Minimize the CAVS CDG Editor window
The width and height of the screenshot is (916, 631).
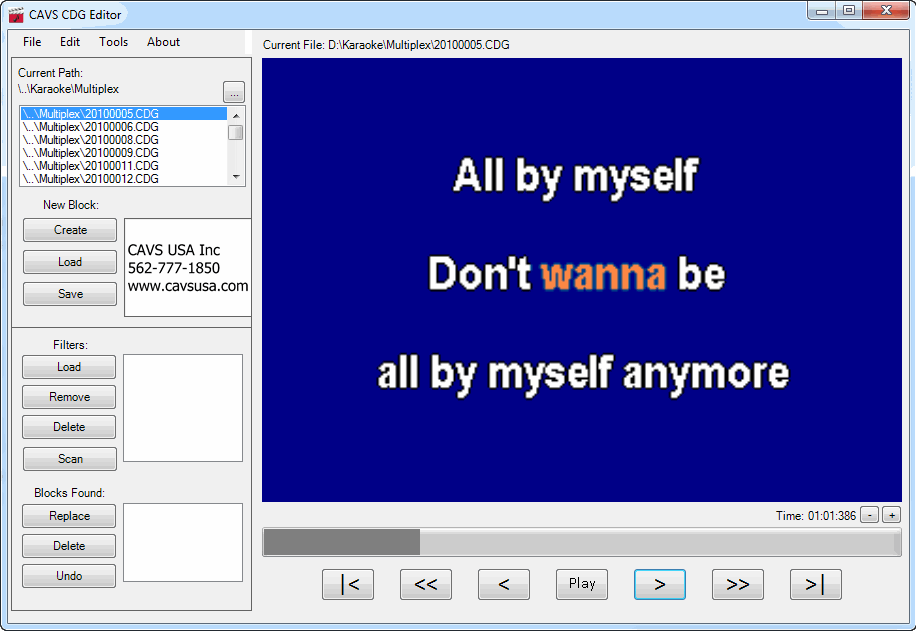821,11
